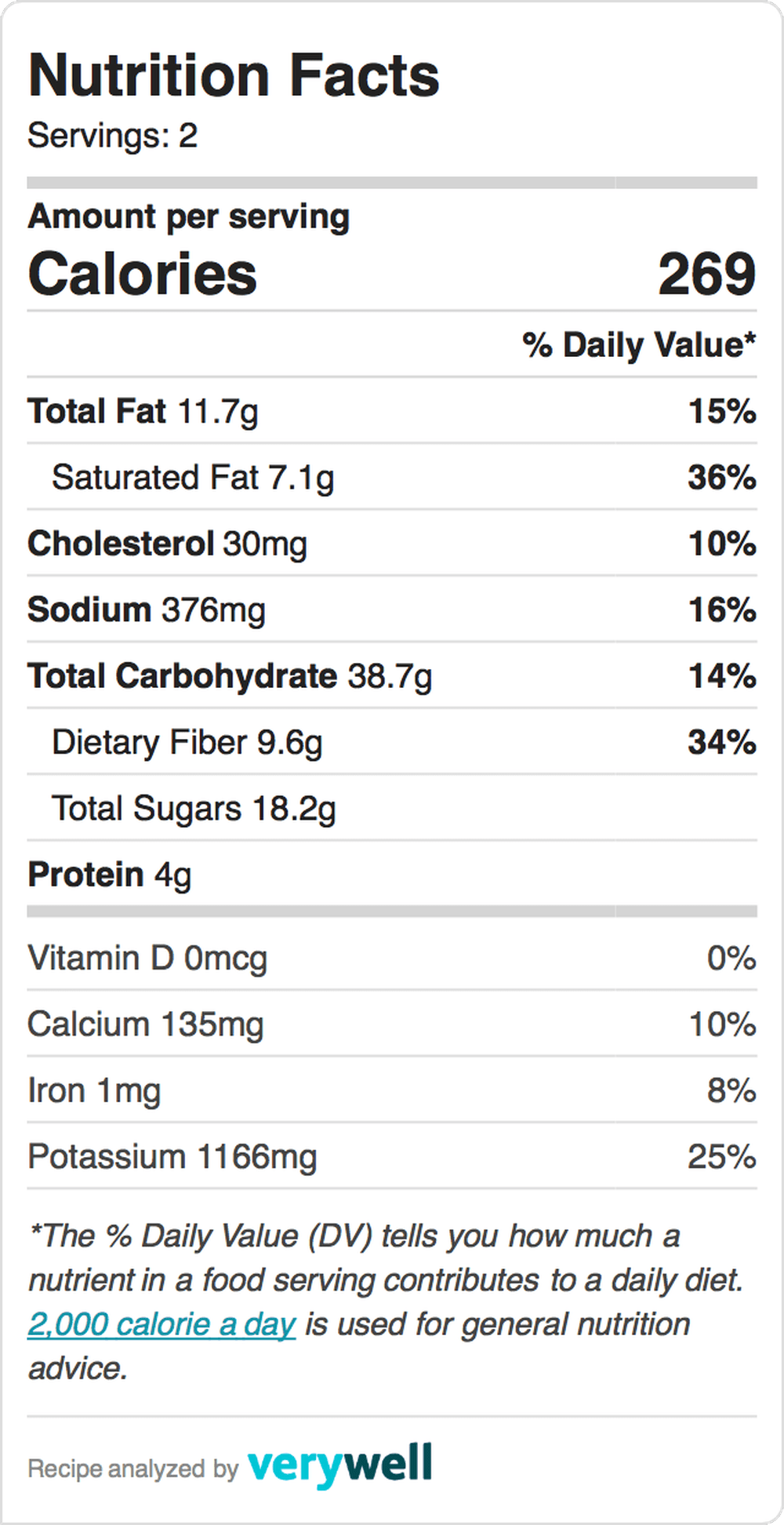Click the Potassium 1166mg row
The width and height of the screenshot is (784, 1525).
(x=392, y=1156)
